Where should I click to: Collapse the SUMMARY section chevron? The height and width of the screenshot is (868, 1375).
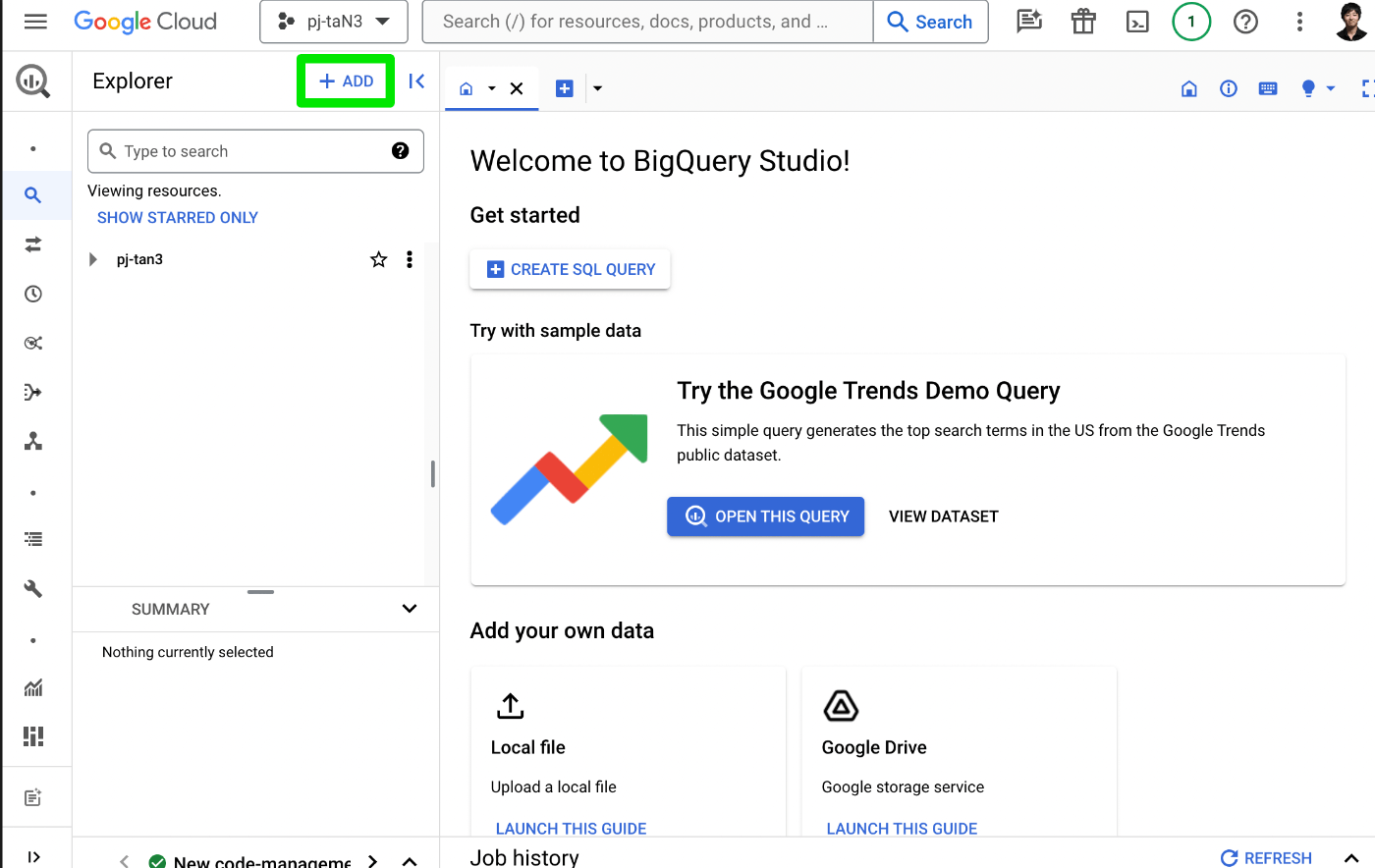[x=410, y=609]
